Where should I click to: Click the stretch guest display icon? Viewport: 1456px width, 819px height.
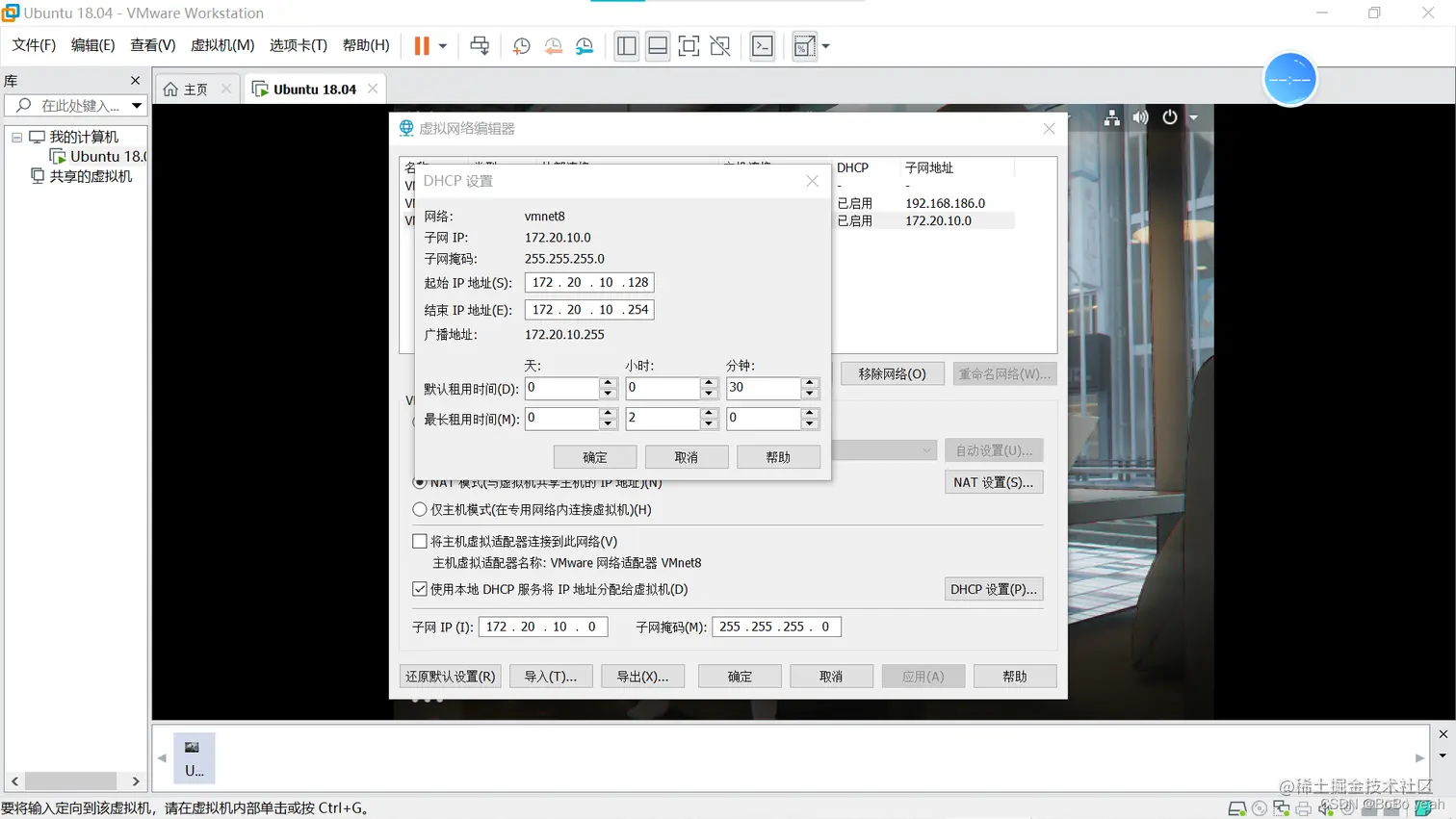804,45
